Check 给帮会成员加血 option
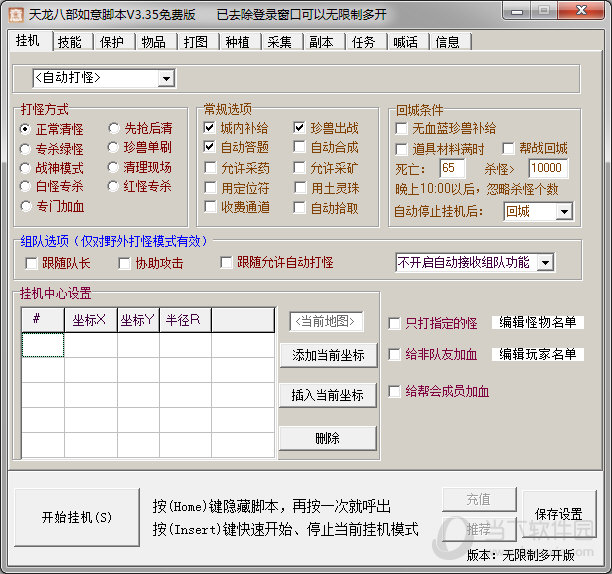 tap(395, 391)
